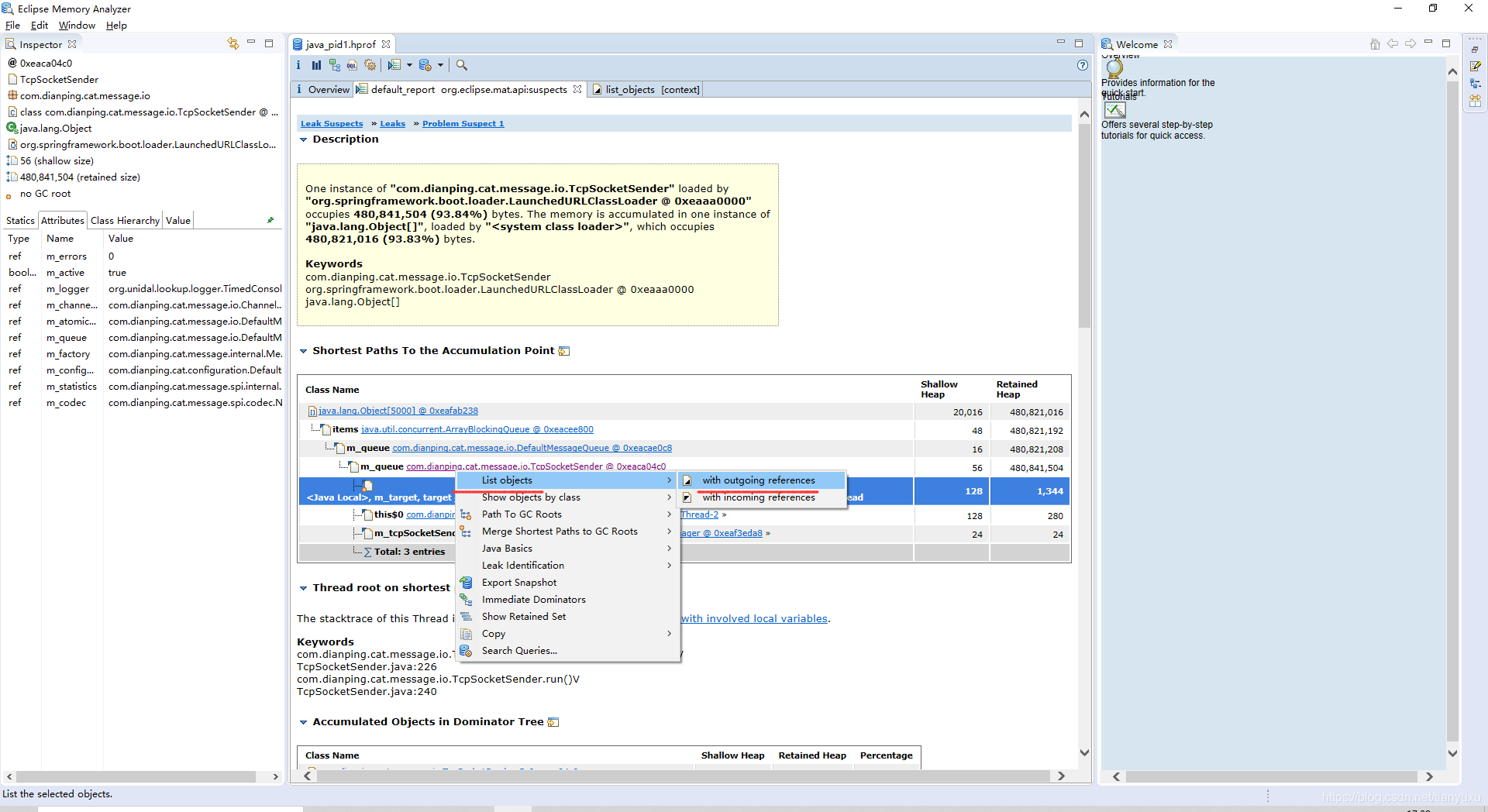Open Leak Identification submenu
Viewport: 1488px width, 812px height.
point(568,566)
